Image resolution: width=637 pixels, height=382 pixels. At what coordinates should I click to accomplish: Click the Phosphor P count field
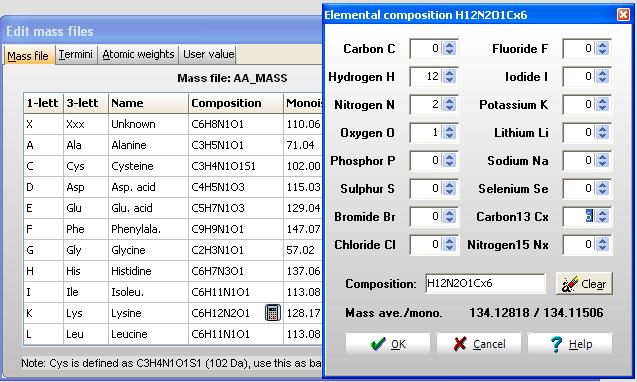[426, 161]
